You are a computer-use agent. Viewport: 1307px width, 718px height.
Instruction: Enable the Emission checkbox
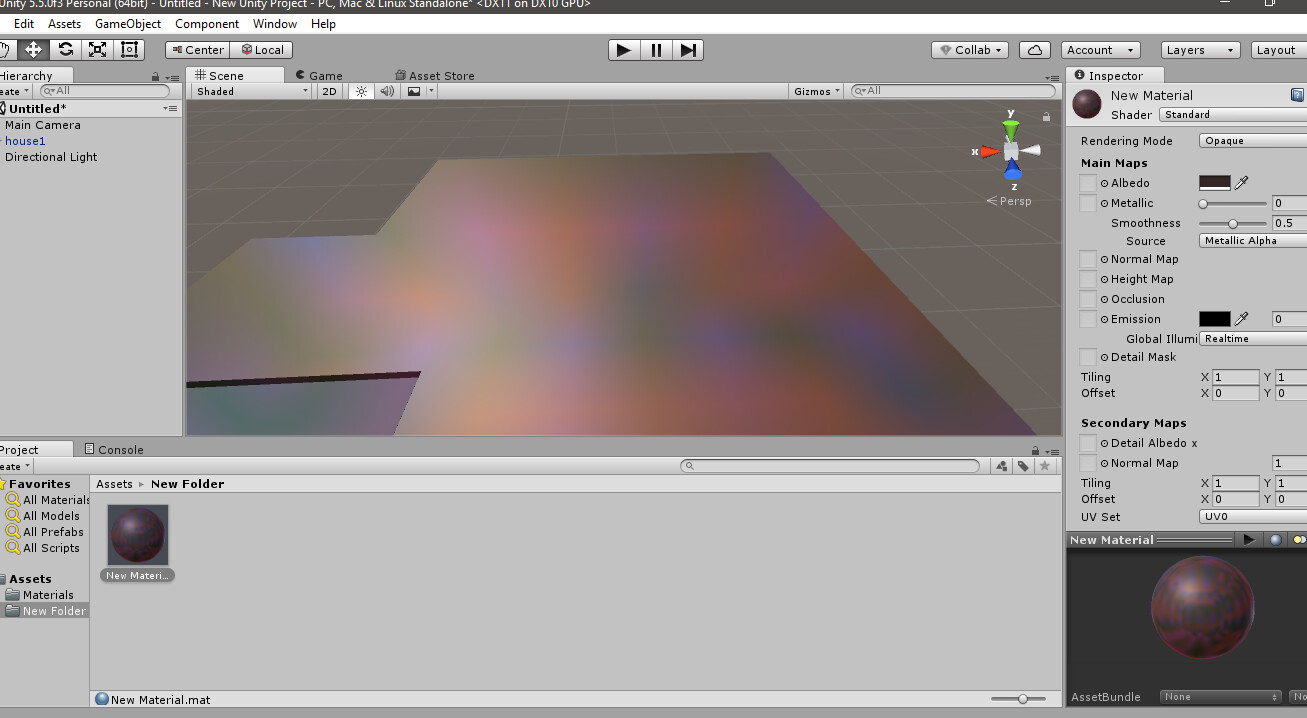(1087, 318)
